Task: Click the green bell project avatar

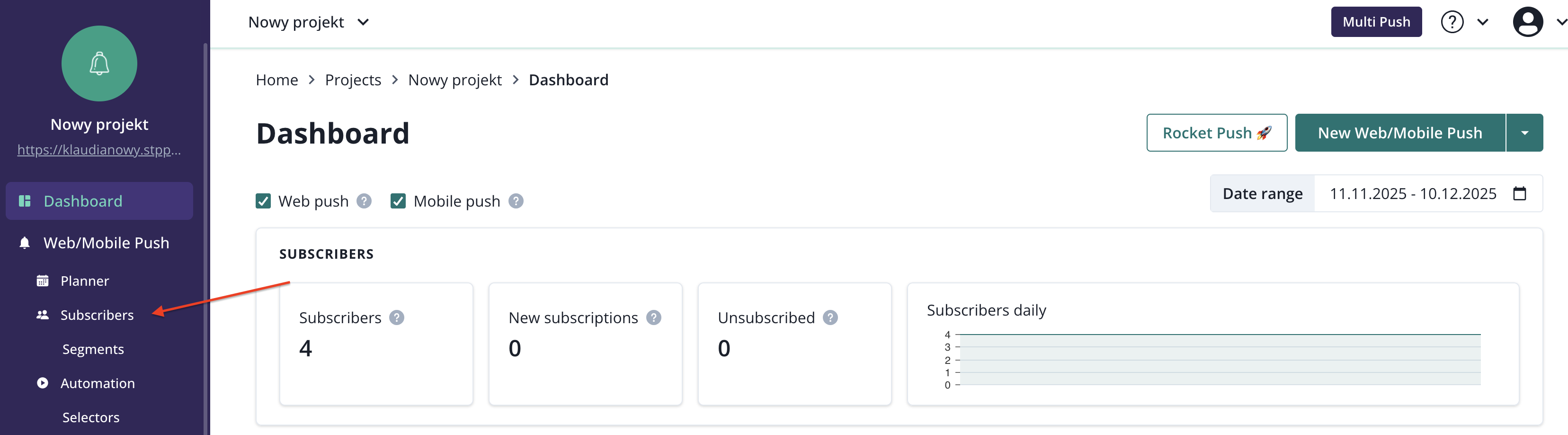Action: pyautogui.click(x=99, y=63)
